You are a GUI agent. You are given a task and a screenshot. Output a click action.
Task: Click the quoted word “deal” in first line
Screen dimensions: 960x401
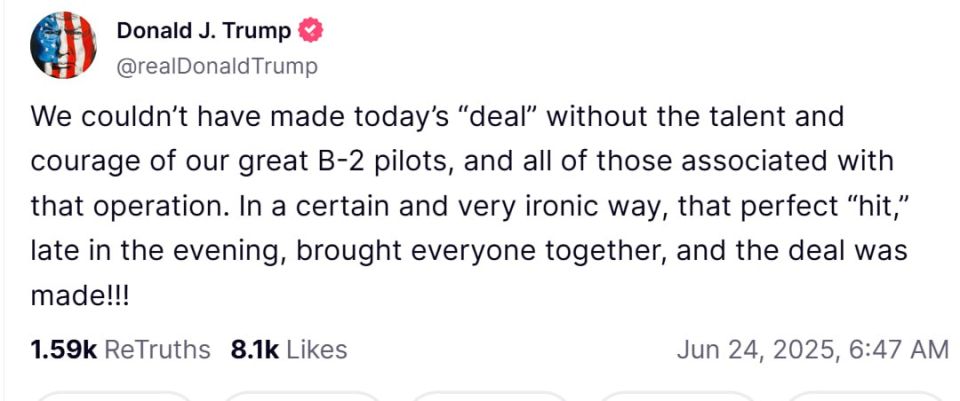tap(504, 116)
